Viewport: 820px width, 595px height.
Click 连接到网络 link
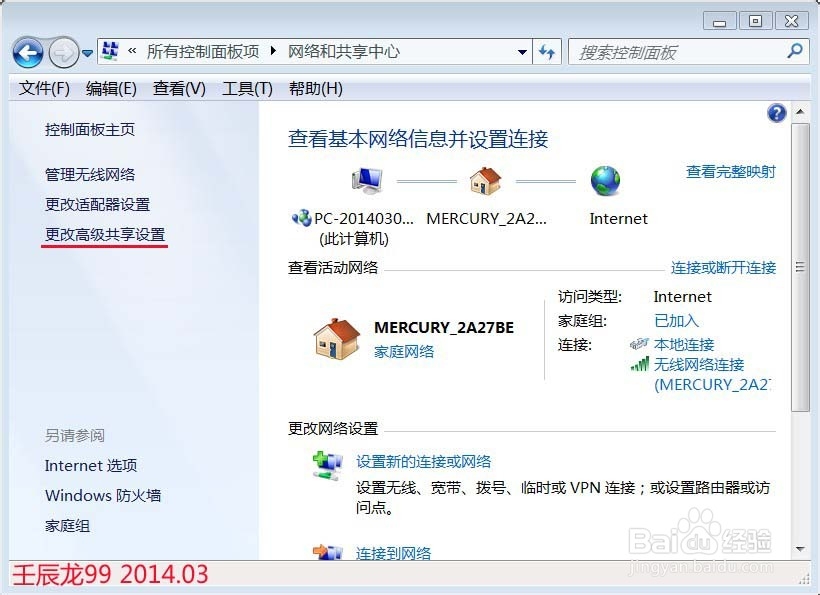click(393, 553)
